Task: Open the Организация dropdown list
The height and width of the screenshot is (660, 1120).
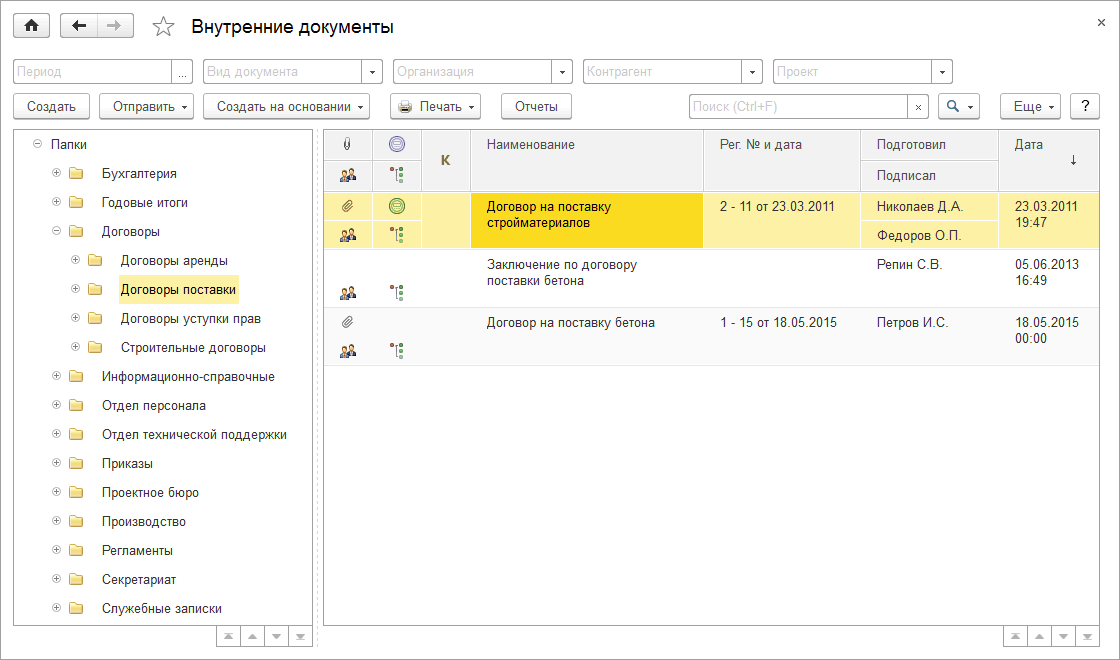Action: tap(563, 72)
